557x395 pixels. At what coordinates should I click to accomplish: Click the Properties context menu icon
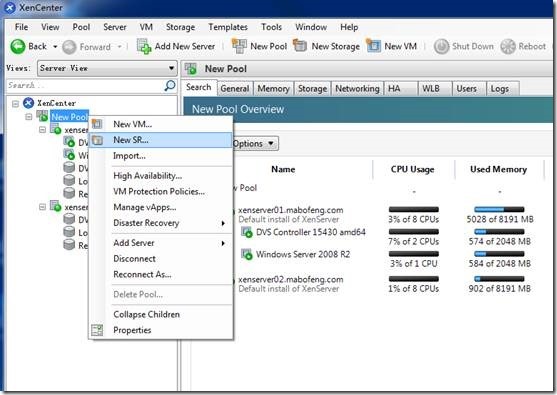pyautogui.click(x=97, y=330)
